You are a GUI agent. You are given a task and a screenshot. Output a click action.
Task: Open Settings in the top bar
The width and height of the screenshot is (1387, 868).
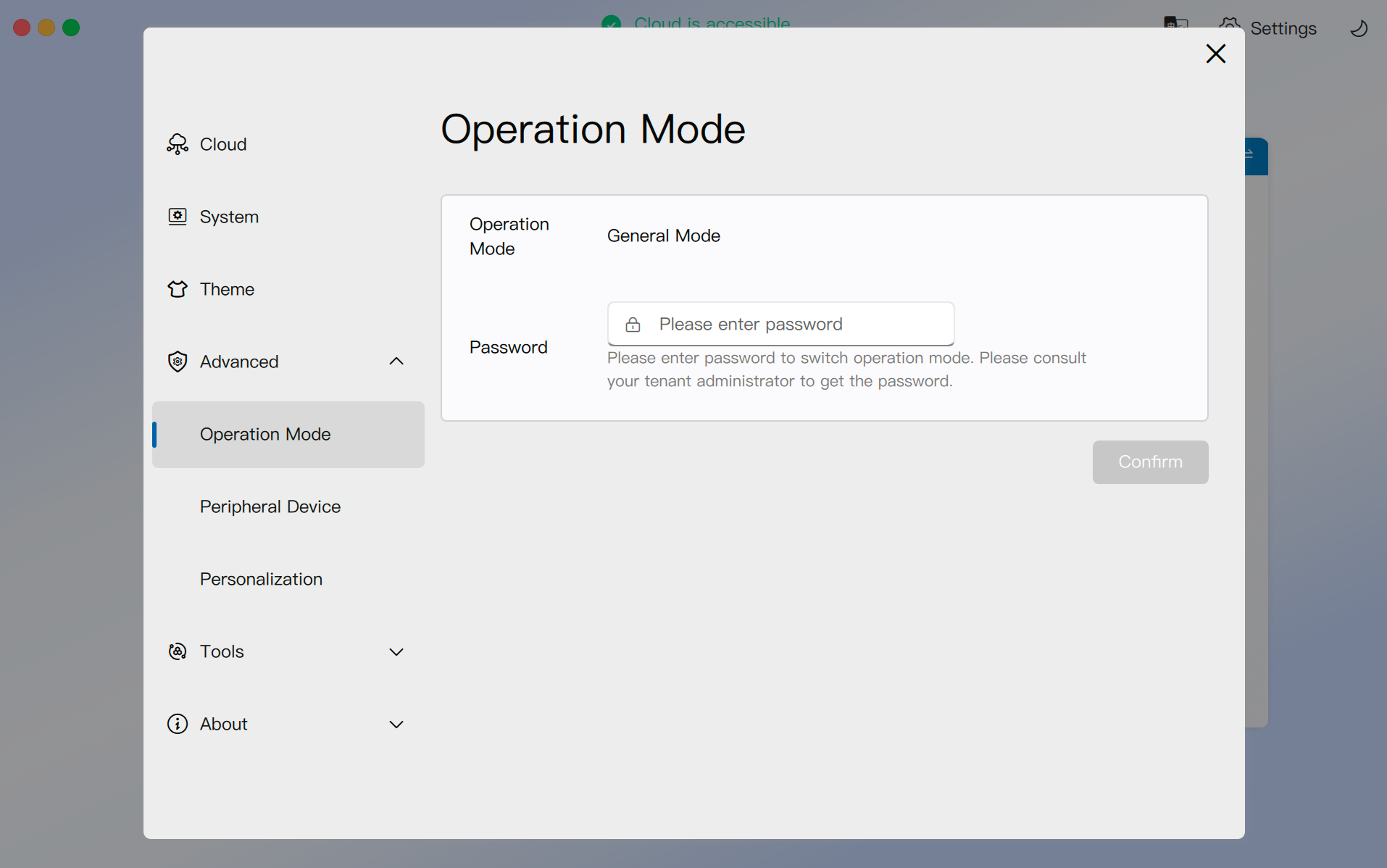[1282, 28]
